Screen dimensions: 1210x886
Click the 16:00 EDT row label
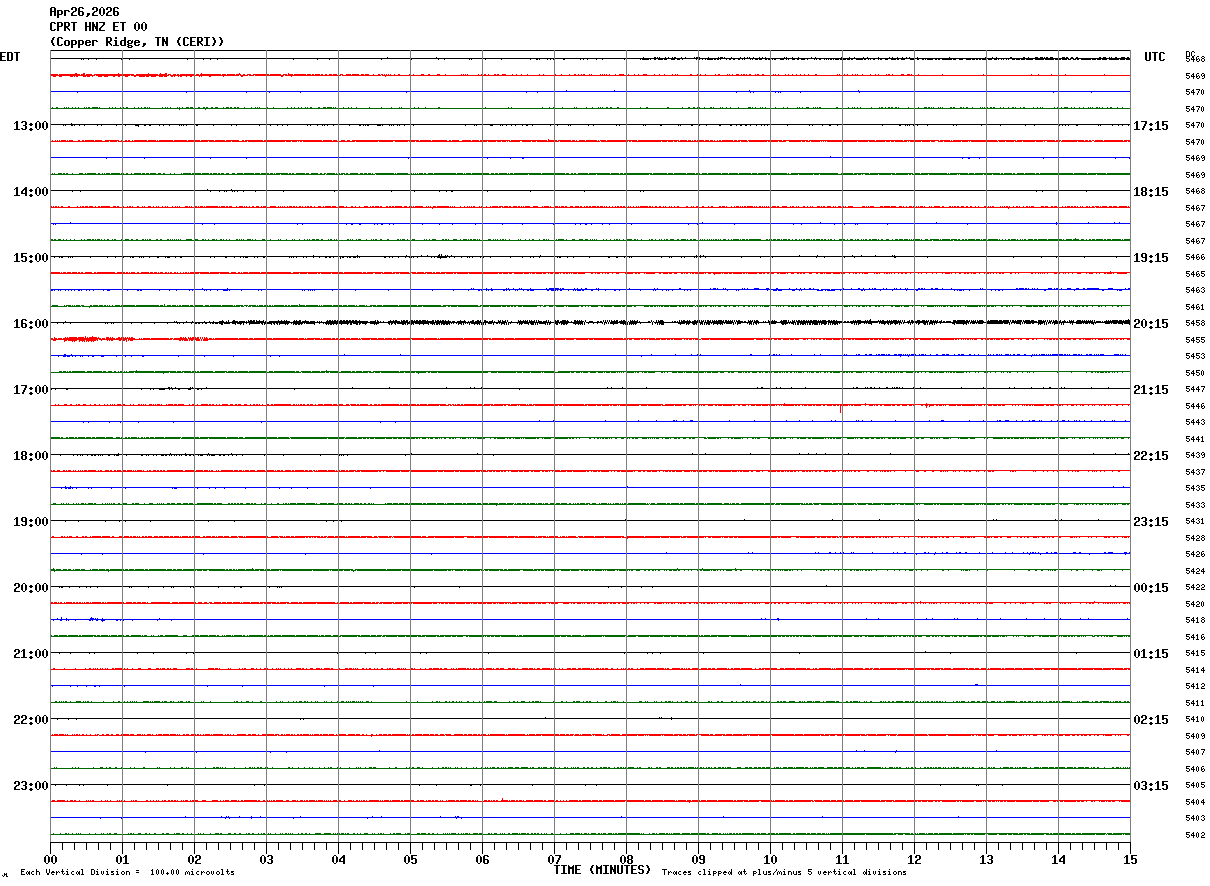(x=30, y=323)
